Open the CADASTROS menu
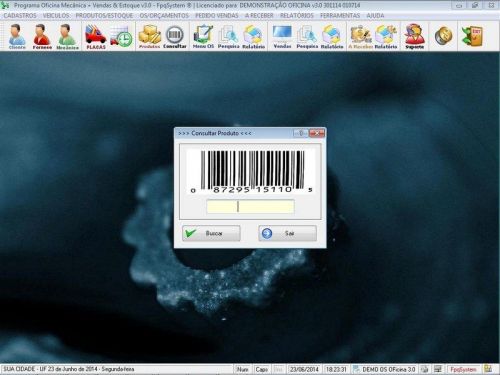 point(20,16)
